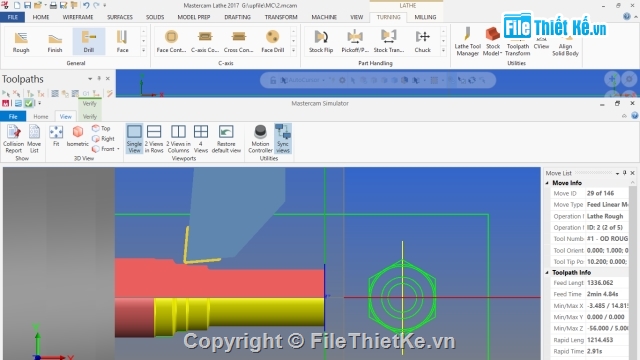Open the Motion Controller

[x=260, y=139]
